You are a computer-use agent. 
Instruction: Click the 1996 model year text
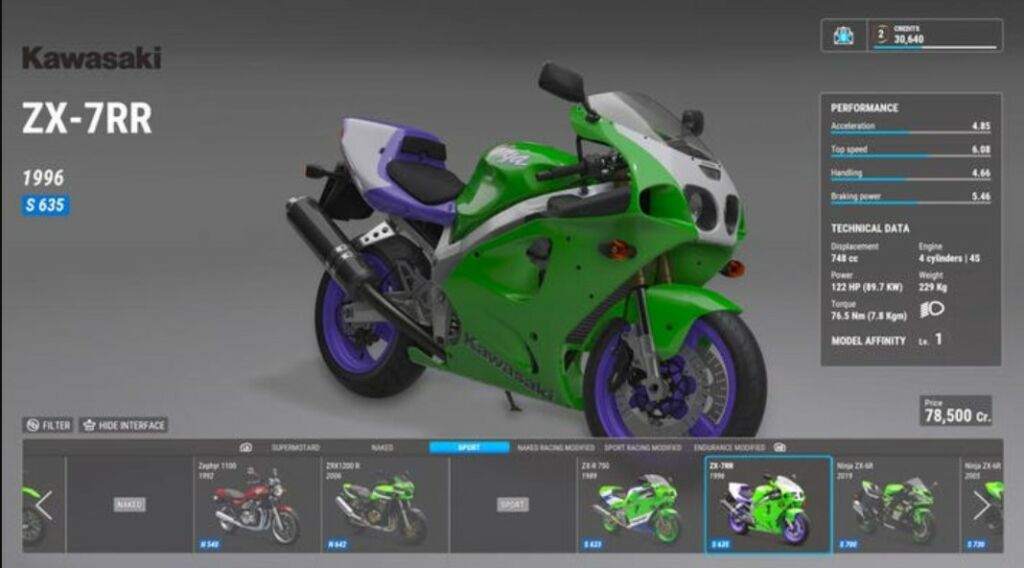[43, 178]
